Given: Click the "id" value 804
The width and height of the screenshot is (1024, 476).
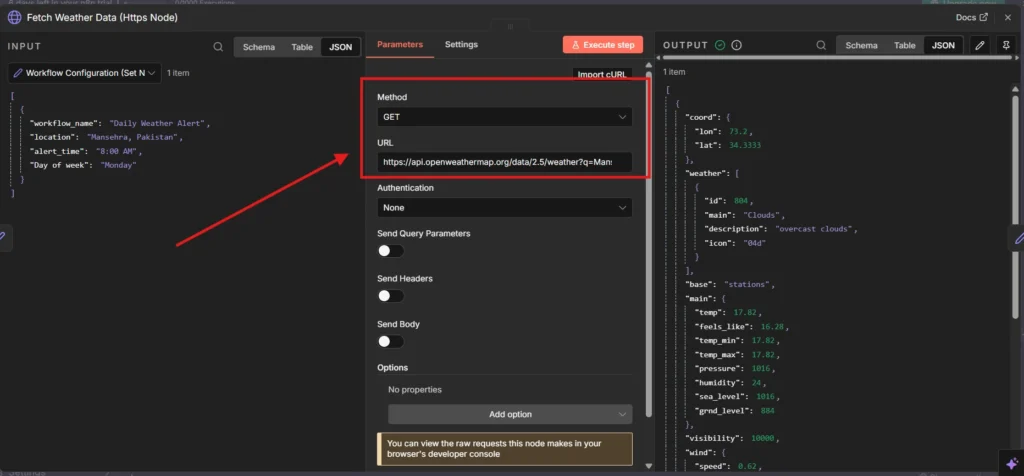Looking at the screenshot, I should (741, 201).
